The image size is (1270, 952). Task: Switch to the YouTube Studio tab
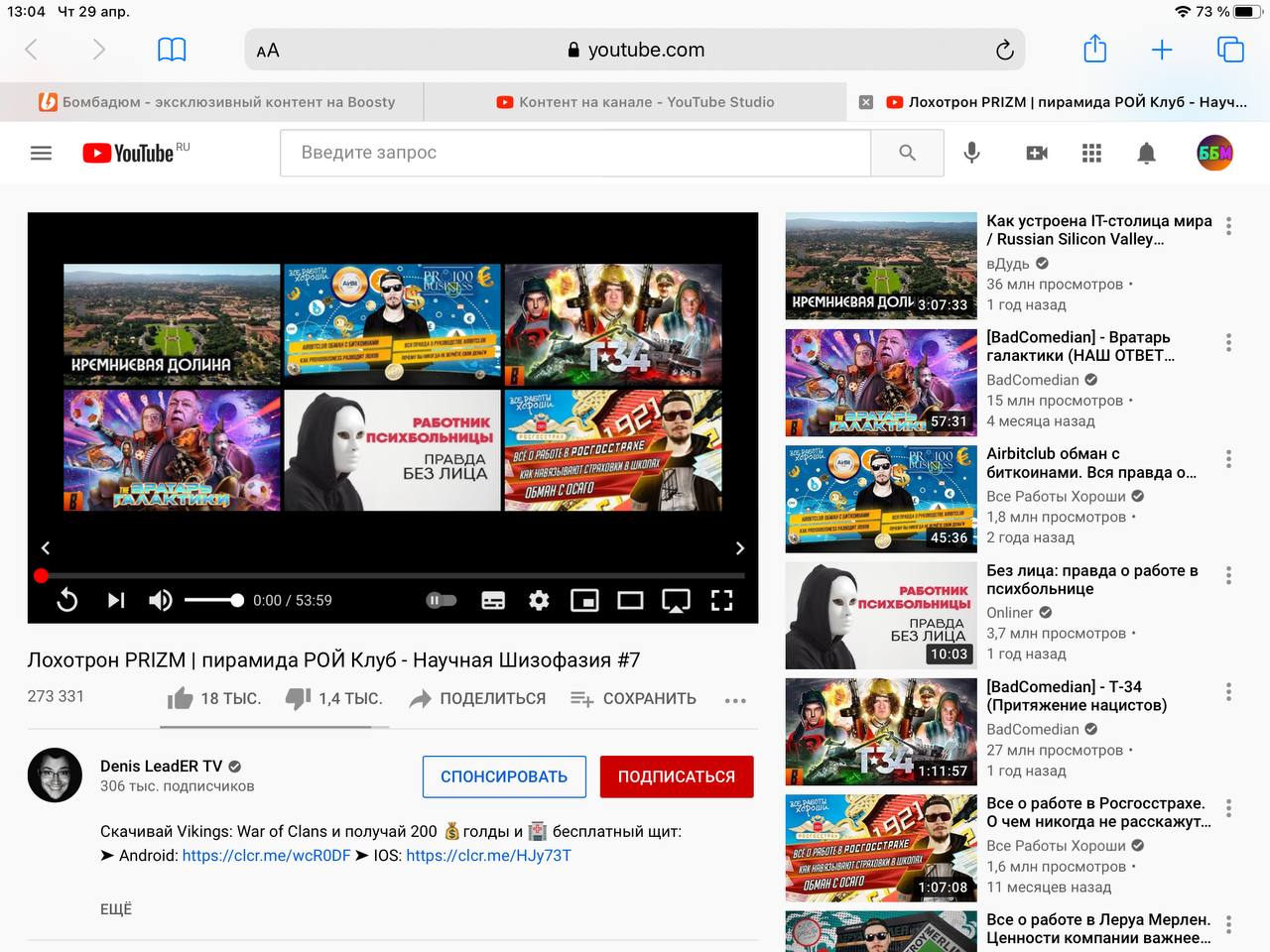[635, 102]
